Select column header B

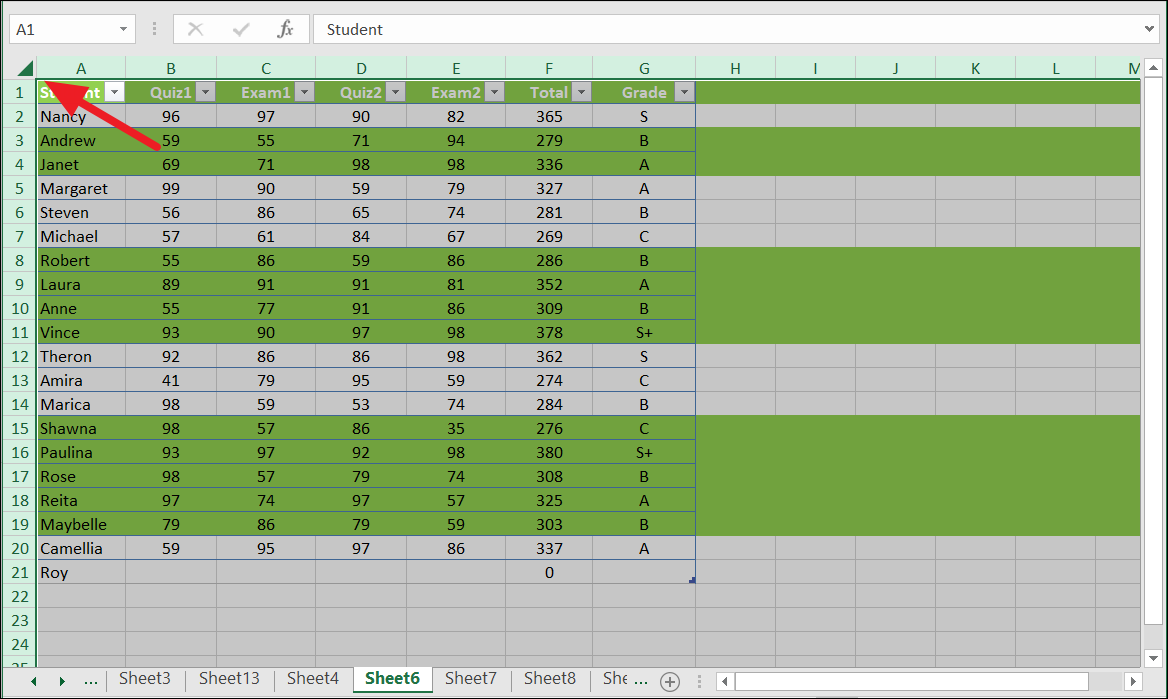pos(170,68)
